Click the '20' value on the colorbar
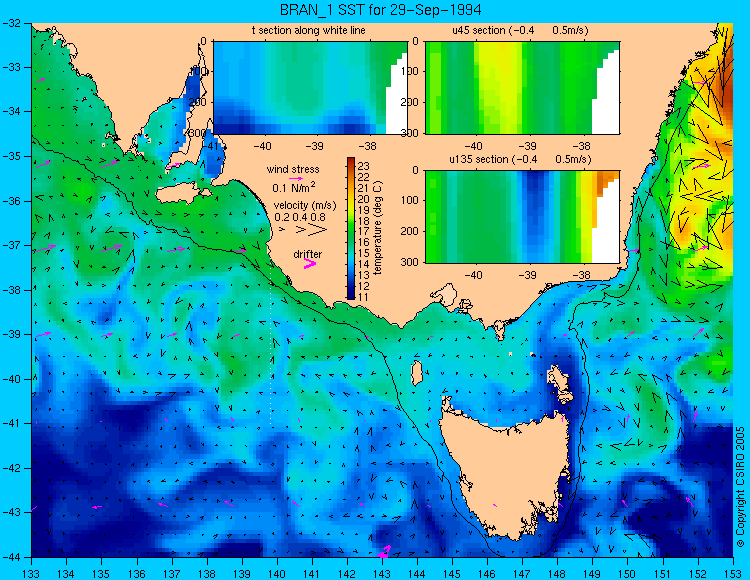Screen dimensions: 750x580 (x=364, y=198)
